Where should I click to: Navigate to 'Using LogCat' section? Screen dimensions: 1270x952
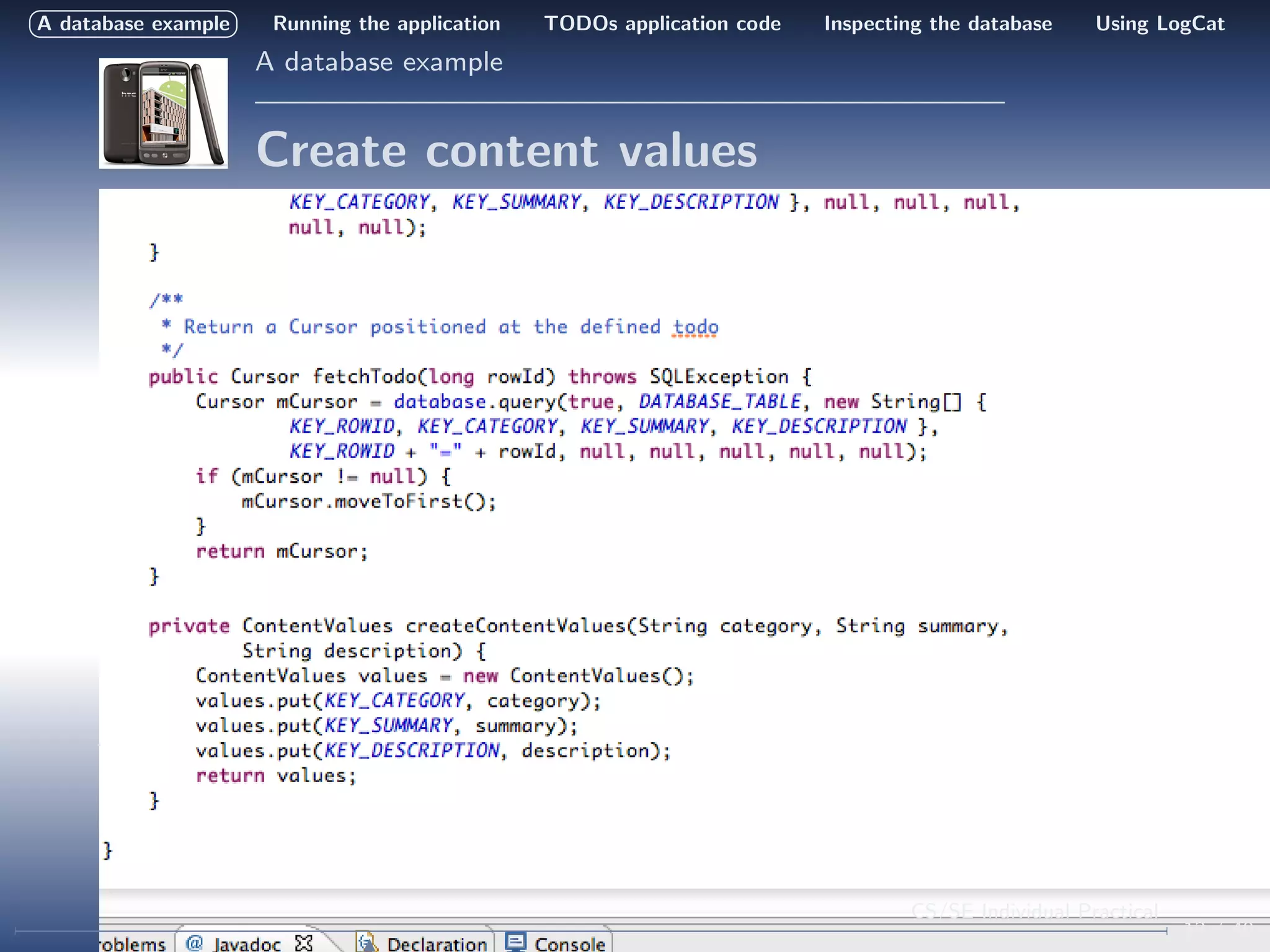coord(1160,24)
